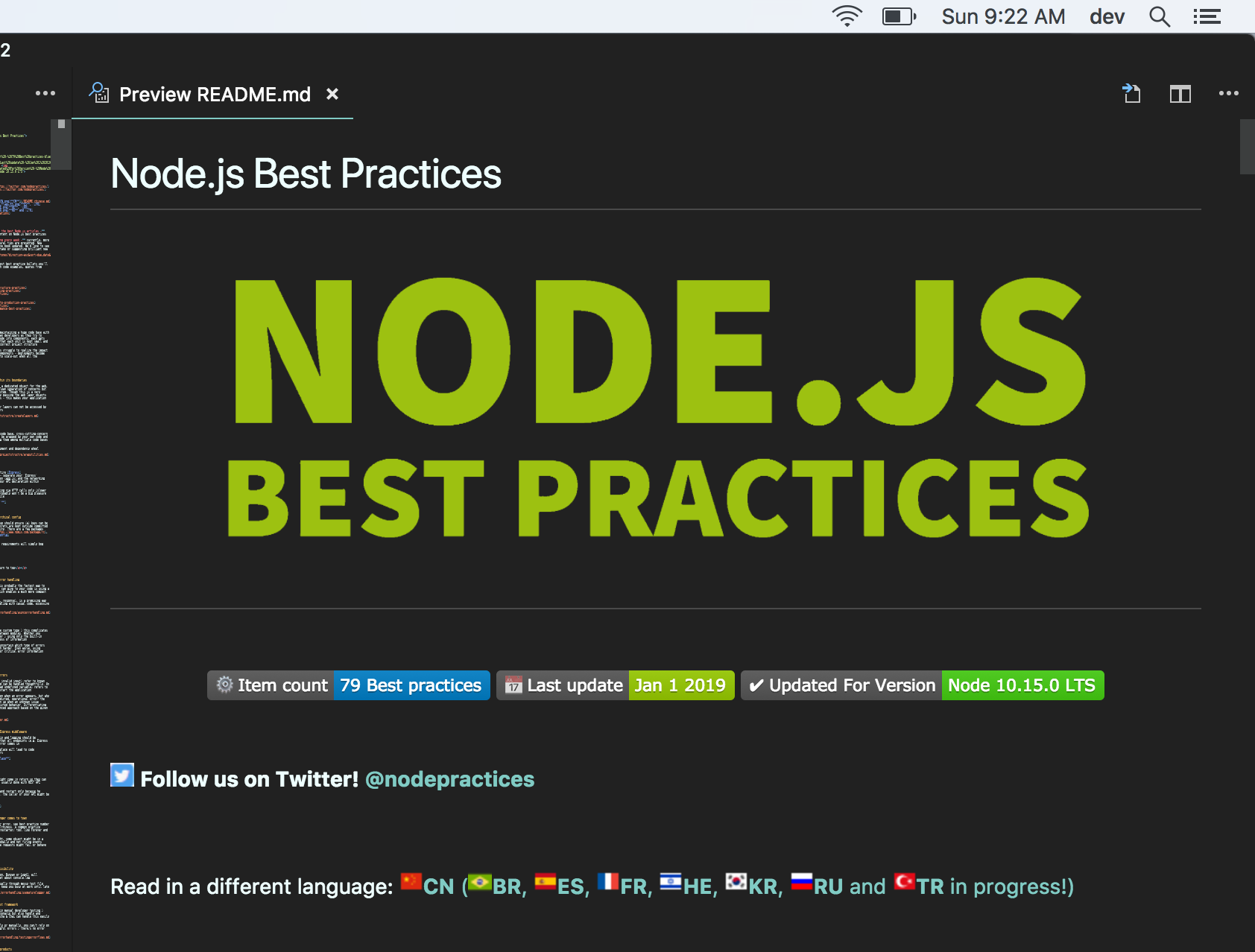Click the left editor's code minimap
1255x952 pixels.
(x=25, y=535)
